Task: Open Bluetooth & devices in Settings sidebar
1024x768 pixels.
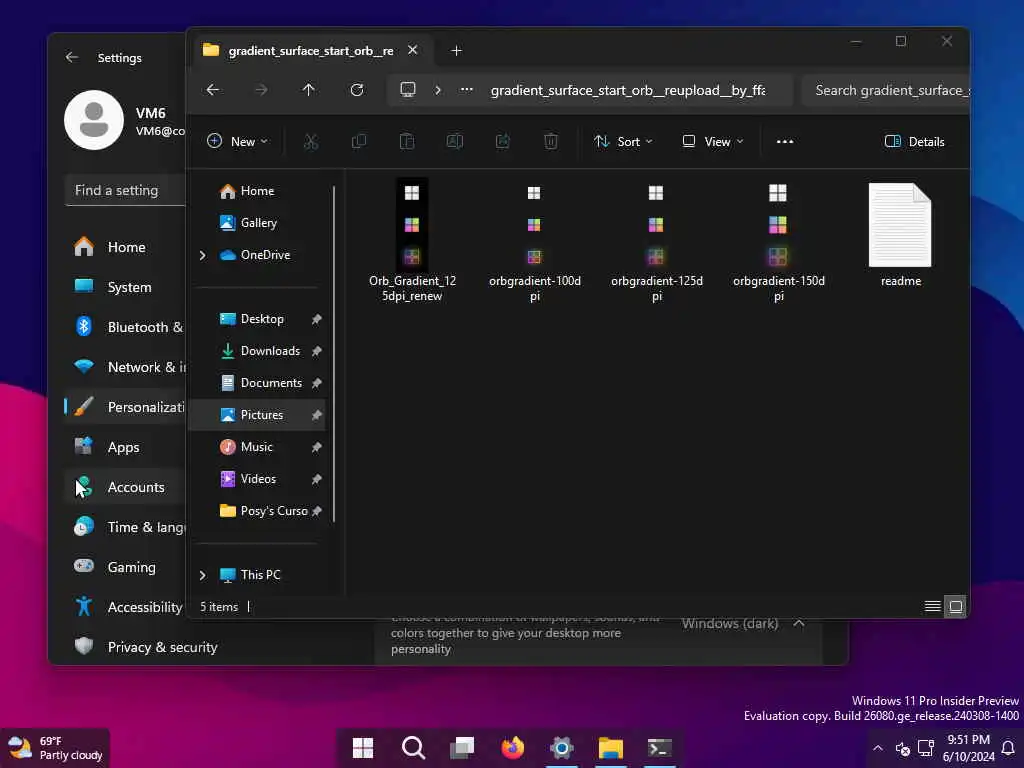Action: 124,327
